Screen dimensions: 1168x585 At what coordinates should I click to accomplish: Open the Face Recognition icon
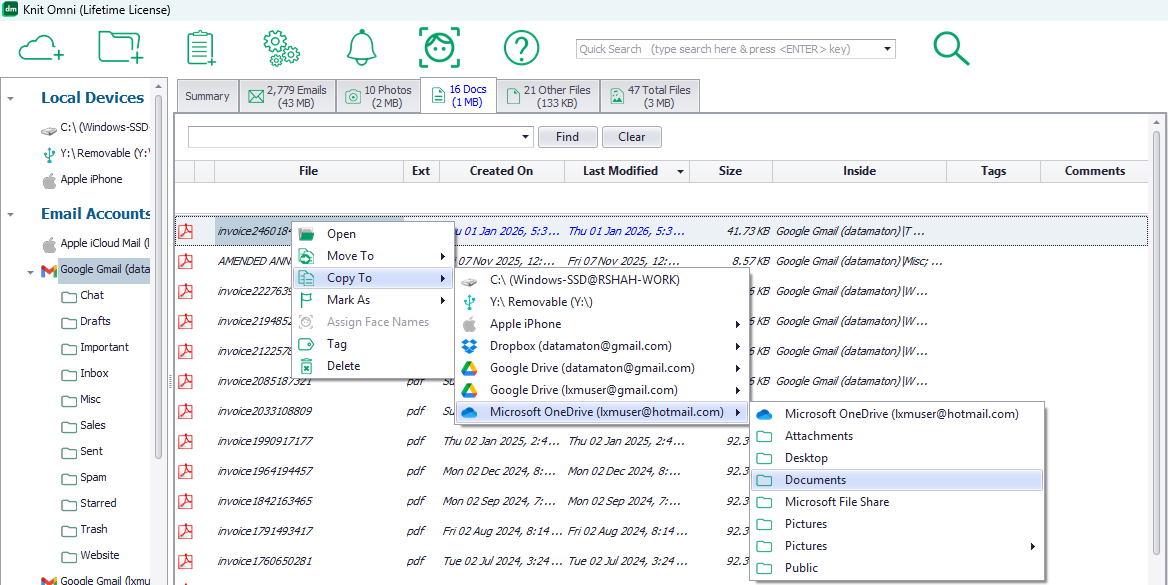[440, 47]
